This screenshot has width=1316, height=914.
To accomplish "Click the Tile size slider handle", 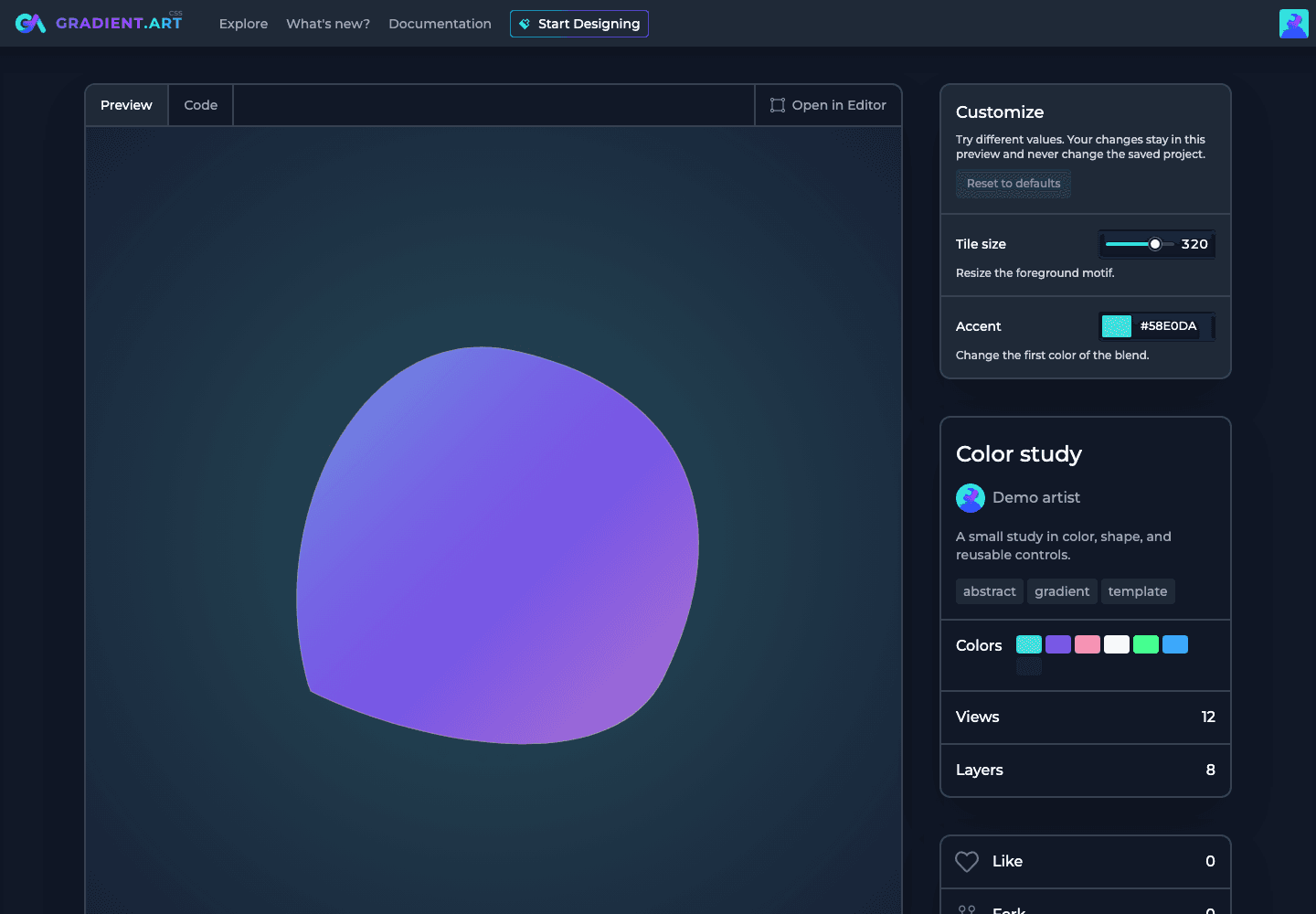I will point(1155,244).
